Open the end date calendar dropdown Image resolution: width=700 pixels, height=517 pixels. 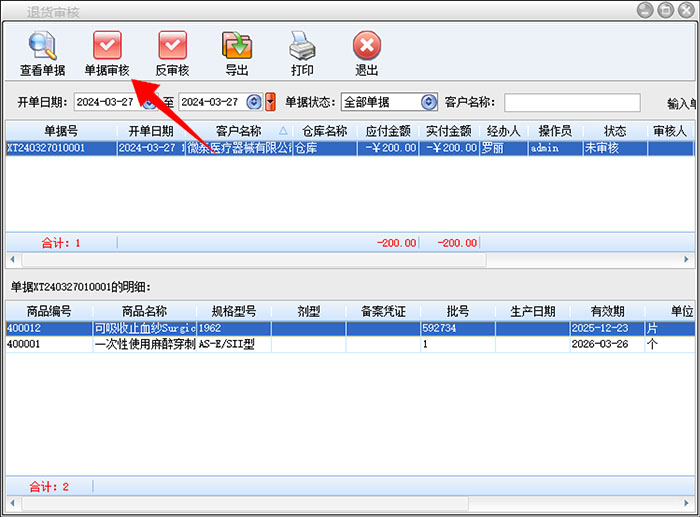254,102
